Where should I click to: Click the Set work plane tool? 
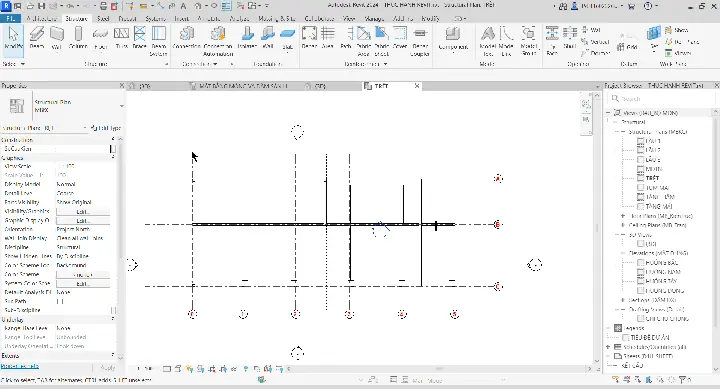pyautogui.click(x=654, y=38)
